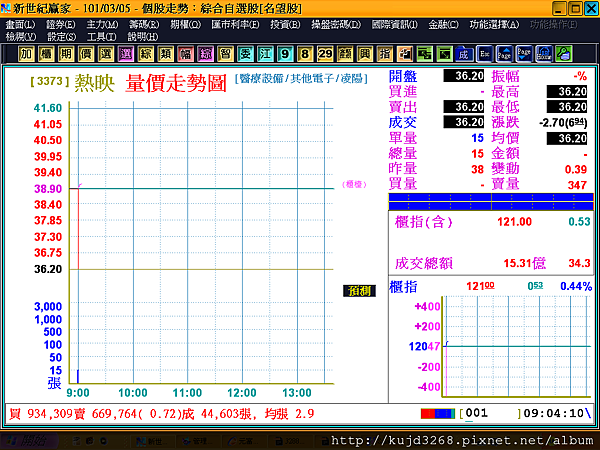Viewport: 600px width, 450px height.
Task: Open the 國際資訊(I) menu
Action: click(395, 24)
